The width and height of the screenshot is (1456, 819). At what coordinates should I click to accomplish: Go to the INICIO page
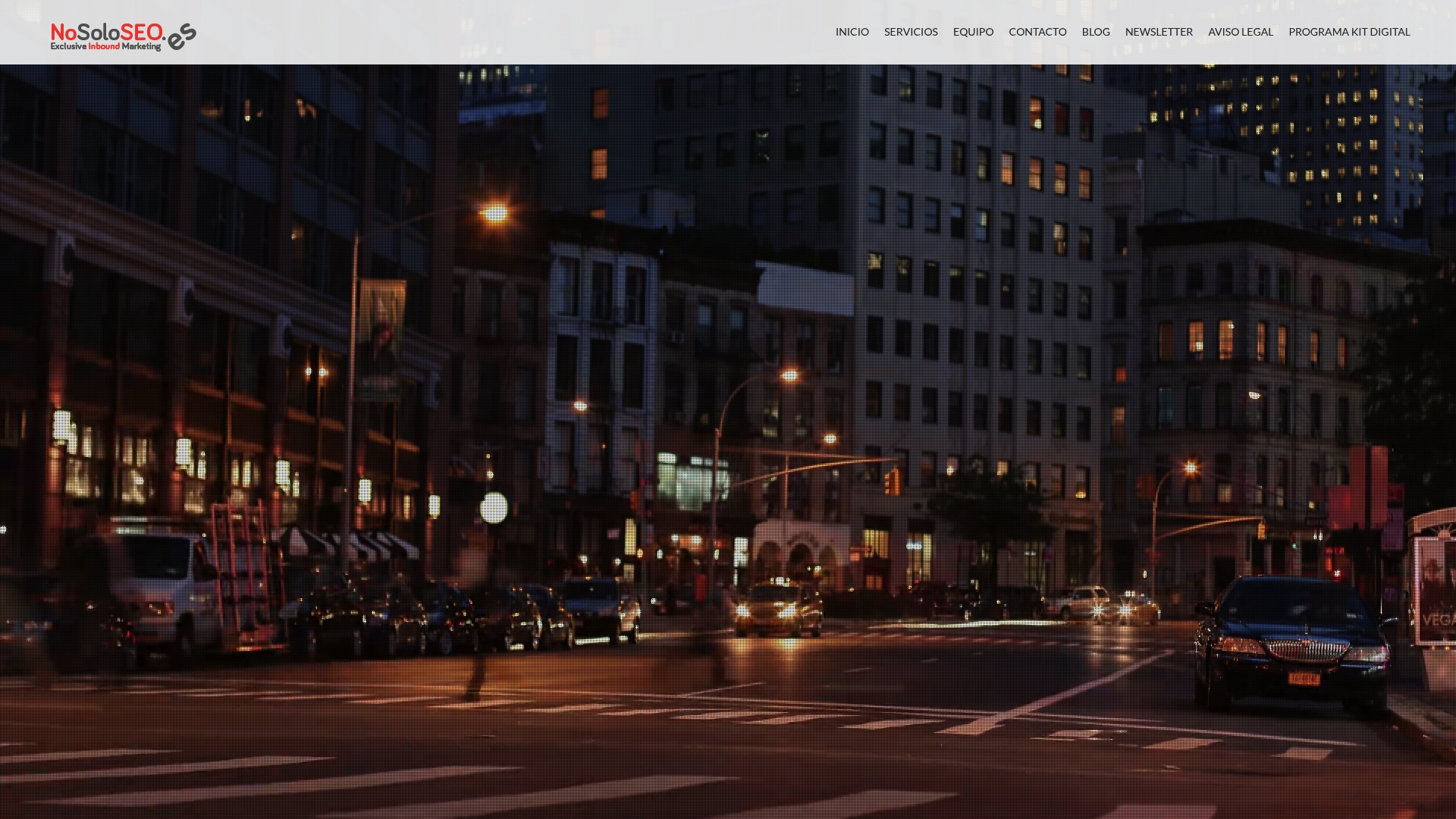tap(852, 32)
